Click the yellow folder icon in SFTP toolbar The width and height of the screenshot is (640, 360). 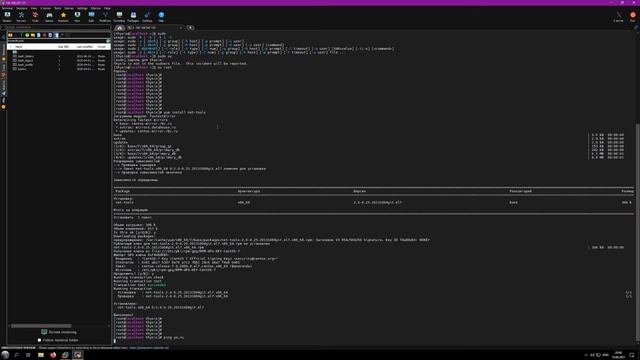click(x=33, y=36)
